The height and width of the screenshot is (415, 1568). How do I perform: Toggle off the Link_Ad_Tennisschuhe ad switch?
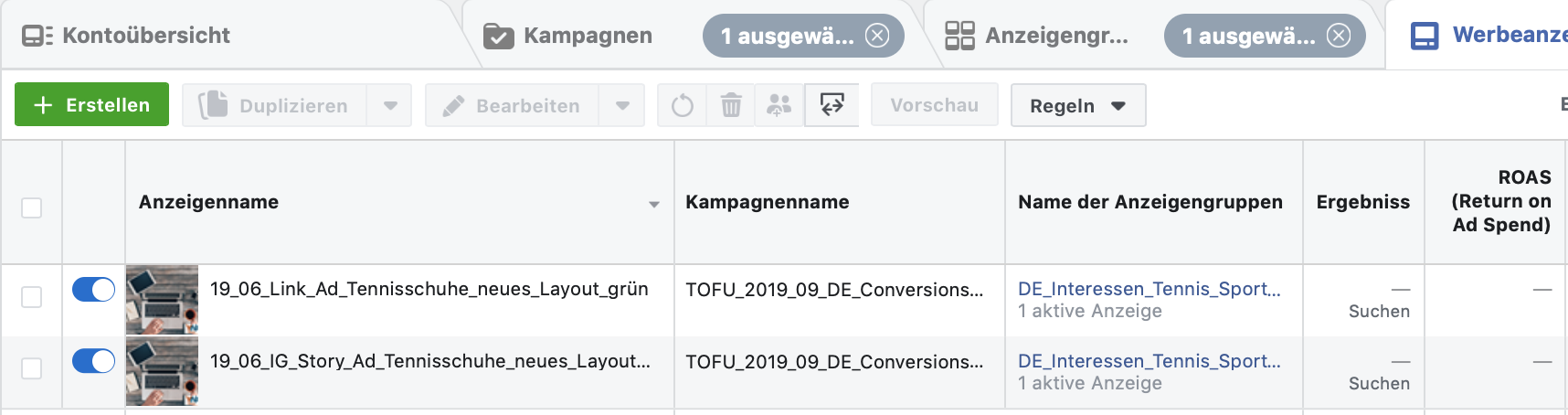click(93, 290)
